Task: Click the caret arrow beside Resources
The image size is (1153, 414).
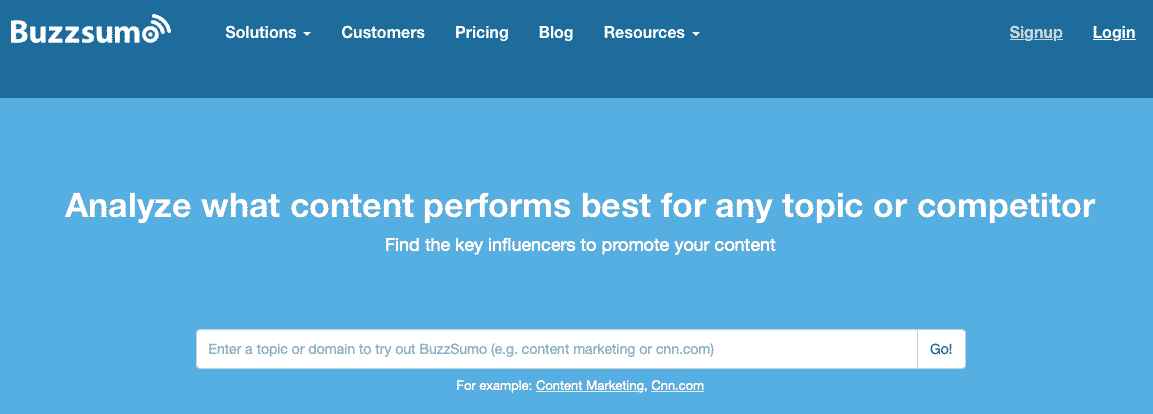Action: click(x=696, y=35)
